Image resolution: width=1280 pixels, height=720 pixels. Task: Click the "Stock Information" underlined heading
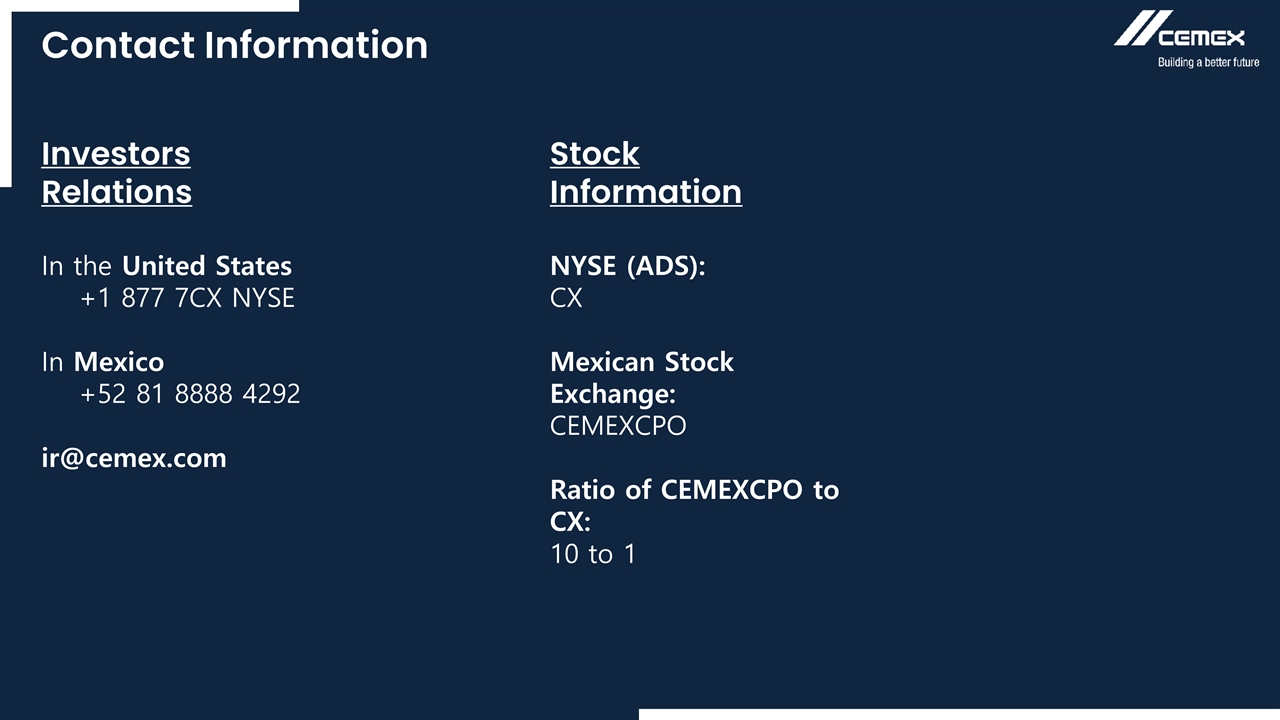click(x=645, y=172)
